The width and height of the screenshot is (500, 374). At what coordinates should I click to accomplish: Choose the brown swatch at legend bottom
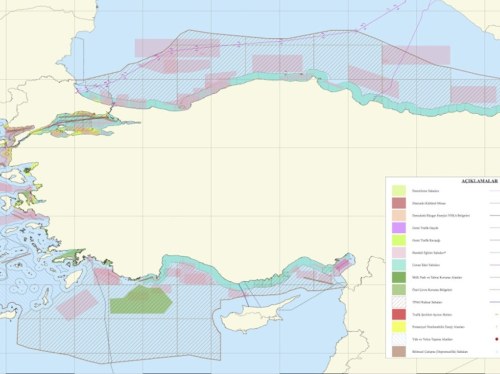(x=399, y=351)
